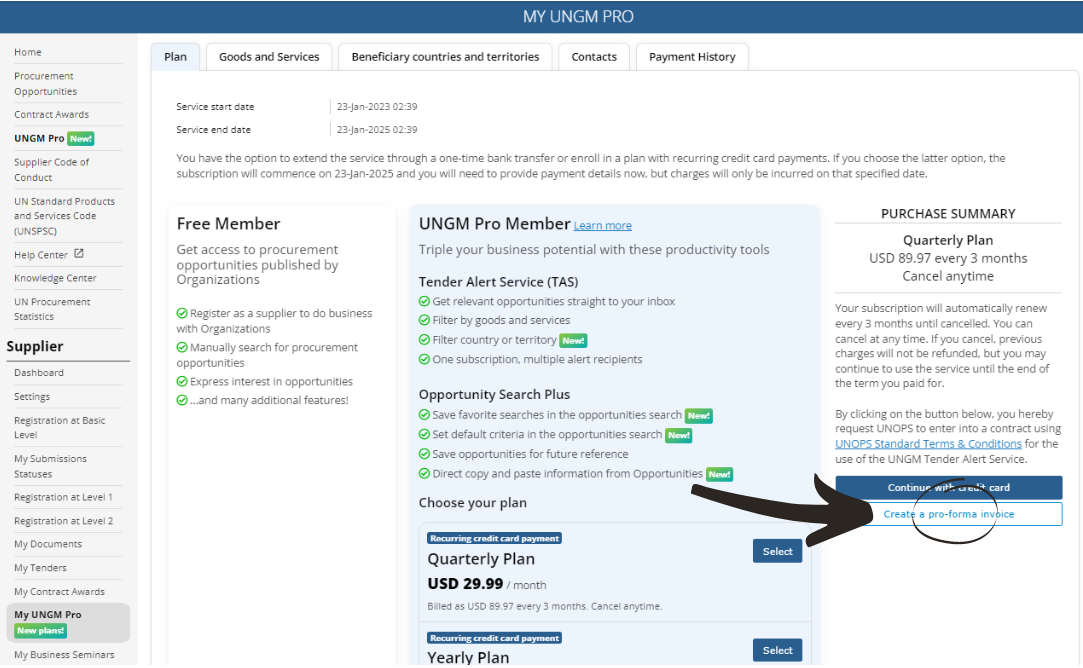Click the New plans! badge under My UNGM Pro

click(39, 630)
